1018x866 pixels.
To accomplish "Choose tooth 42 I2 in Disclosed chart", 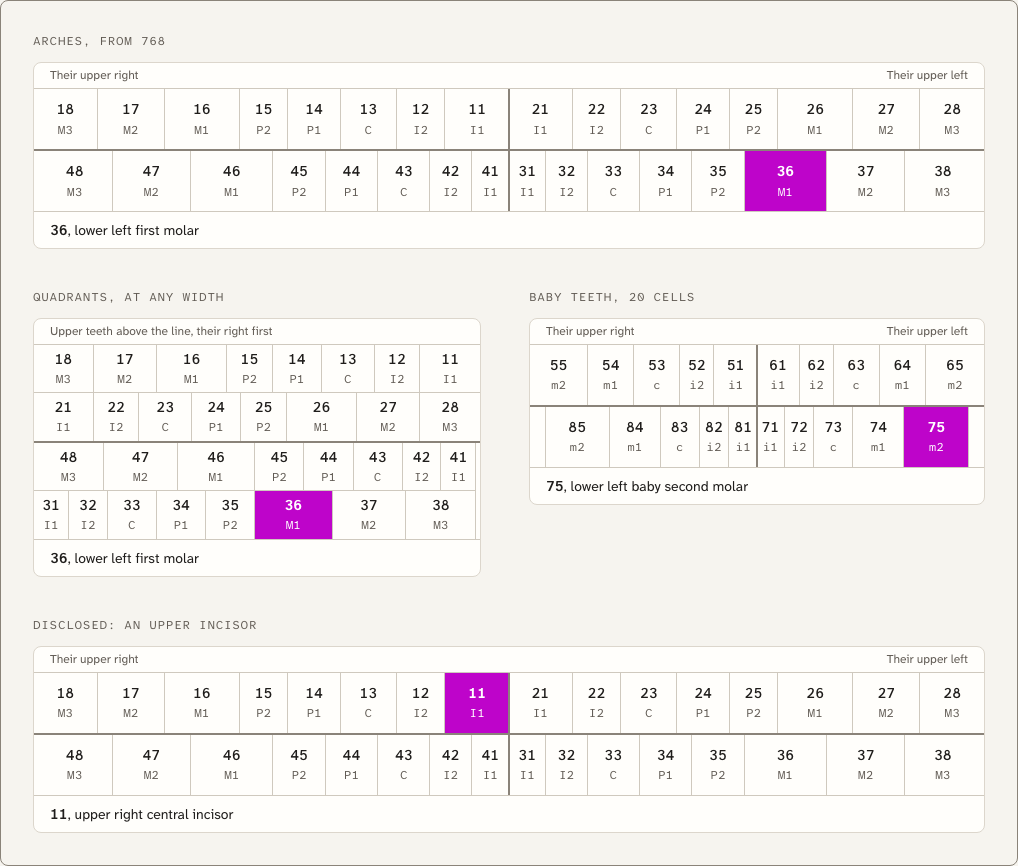I will click(451, 765).
